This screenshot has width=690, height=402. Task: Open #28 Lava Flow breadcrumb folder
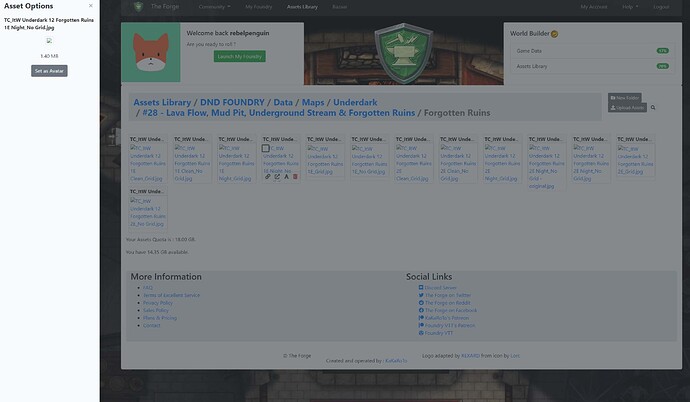click(279, 113)
